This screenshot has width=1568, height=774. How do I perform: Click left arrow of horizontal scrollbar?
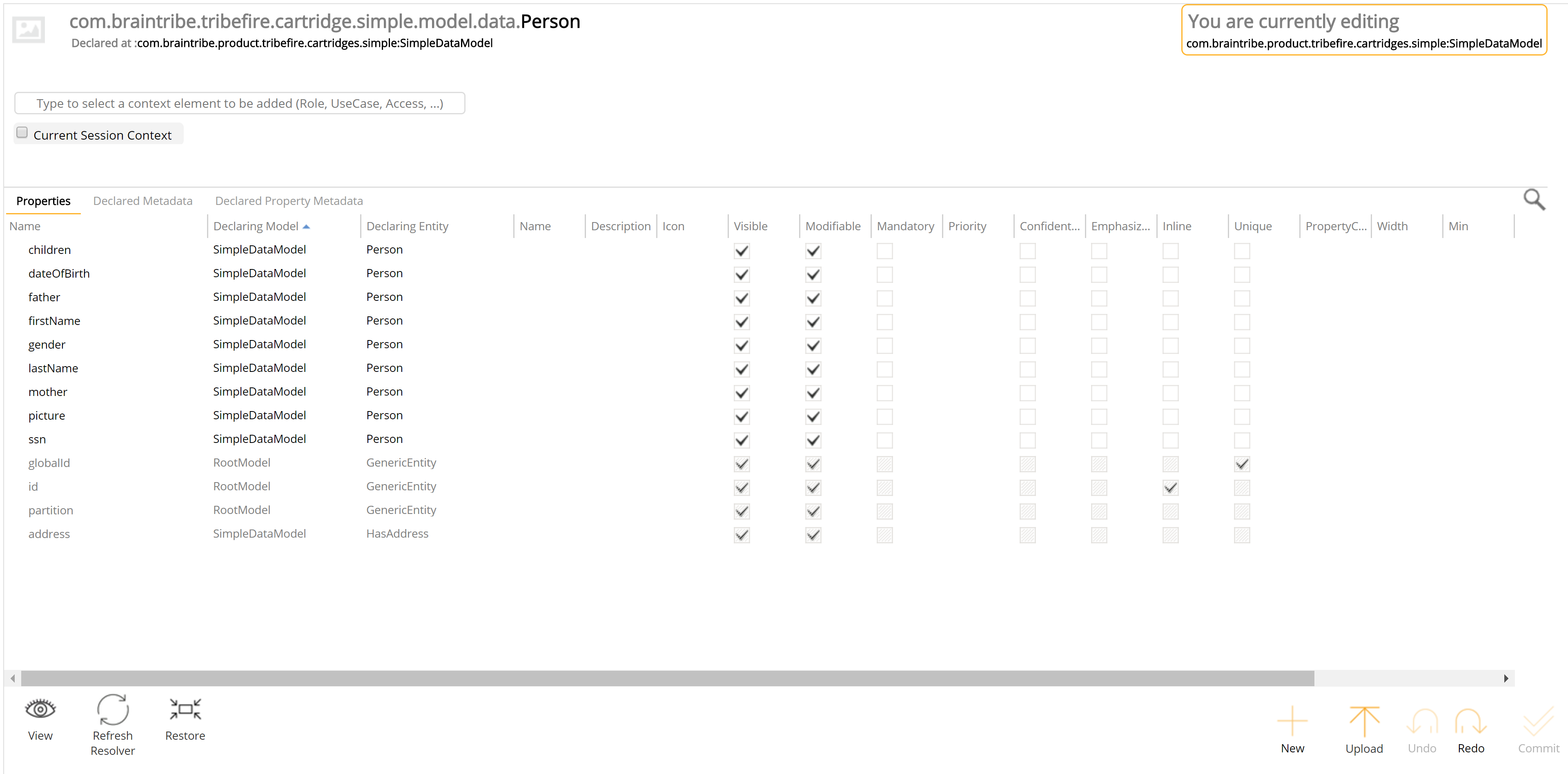[13, 678]
